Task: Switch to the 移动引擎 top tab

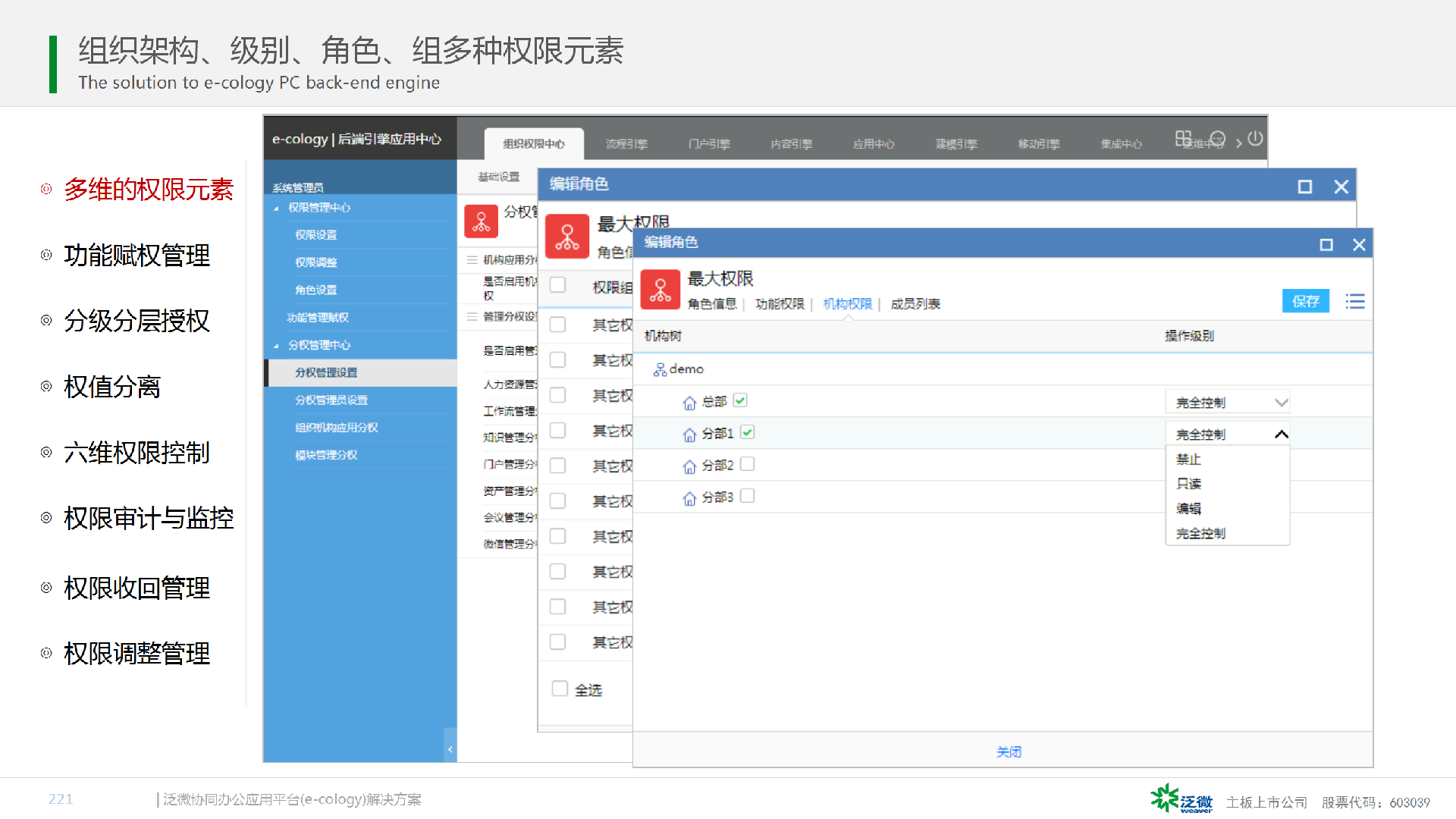Action: (1039, 144)
